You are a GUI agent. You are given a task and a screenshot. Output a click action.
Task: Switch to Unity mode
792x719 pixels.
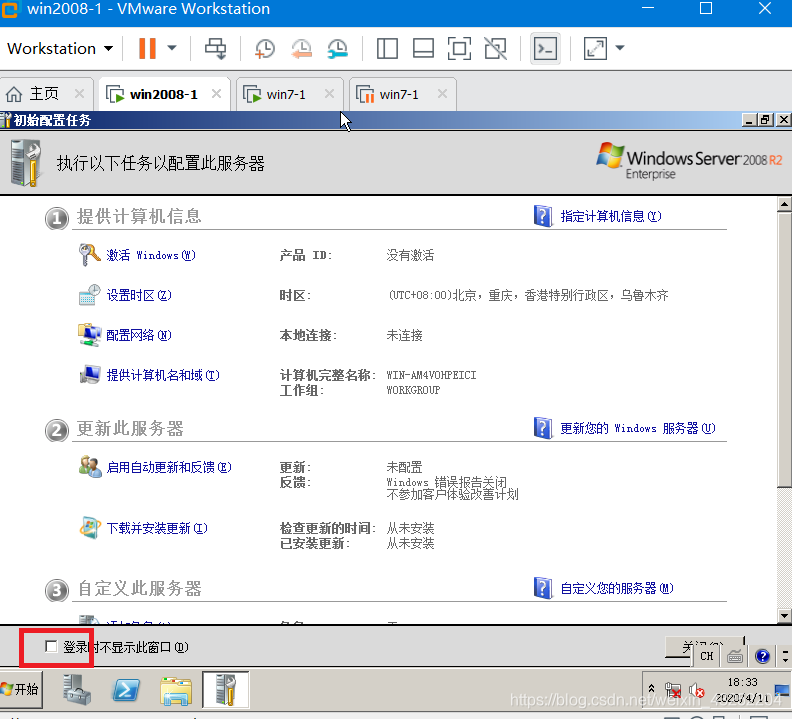pyautogui.click(x=496, y=49)
